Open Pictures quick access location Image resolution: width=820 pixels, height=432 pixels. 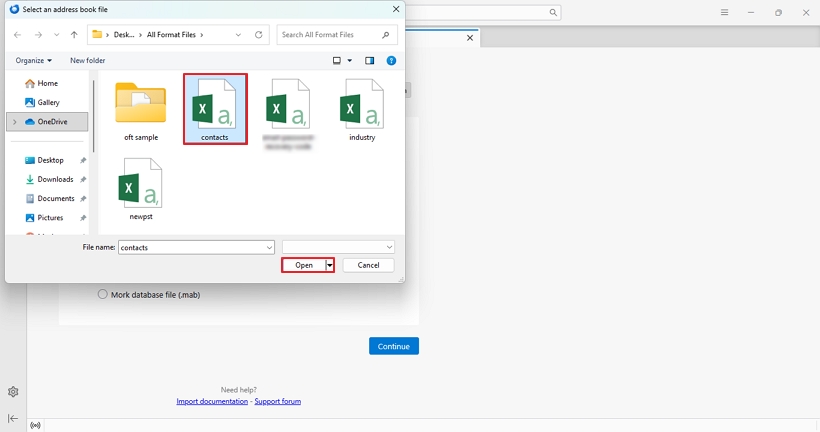[44, 218]
